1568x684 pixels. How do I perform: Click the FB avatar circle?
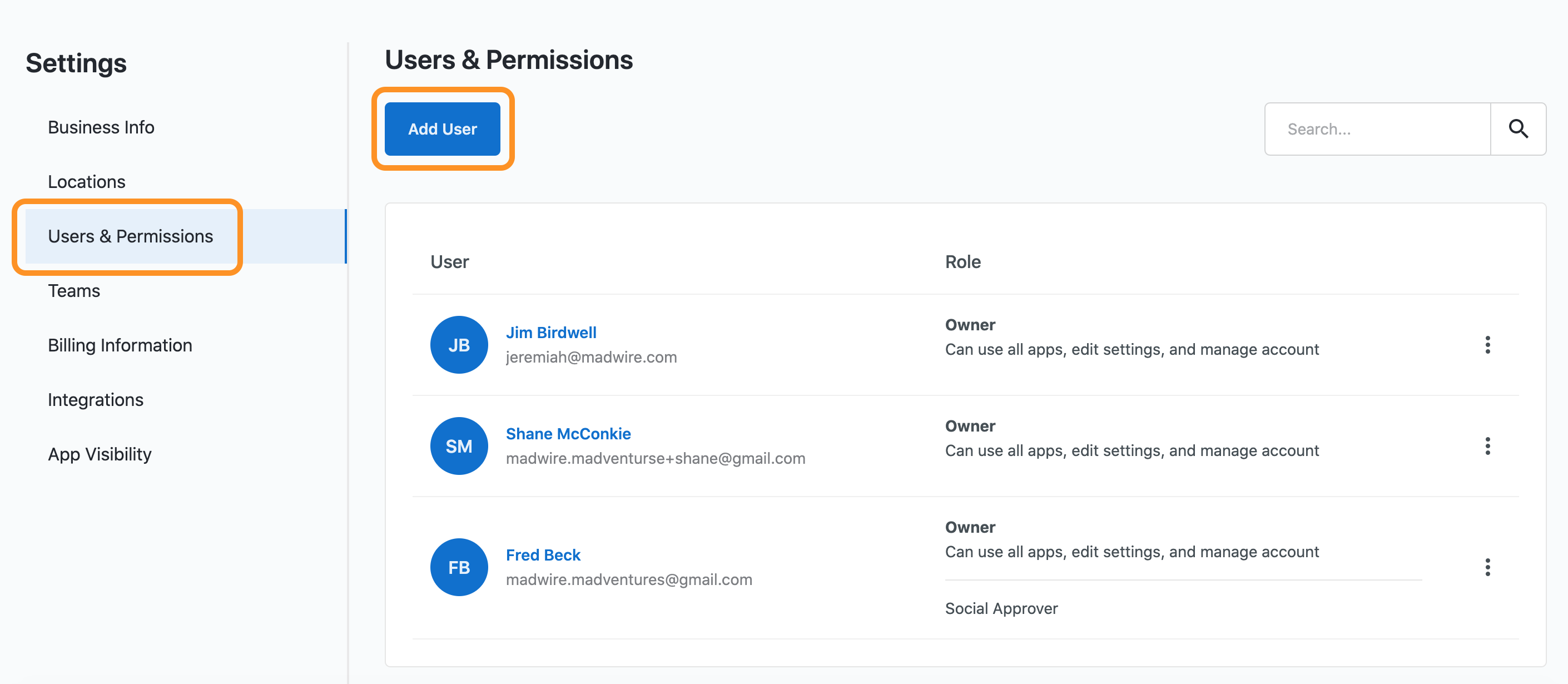(459, 567)
